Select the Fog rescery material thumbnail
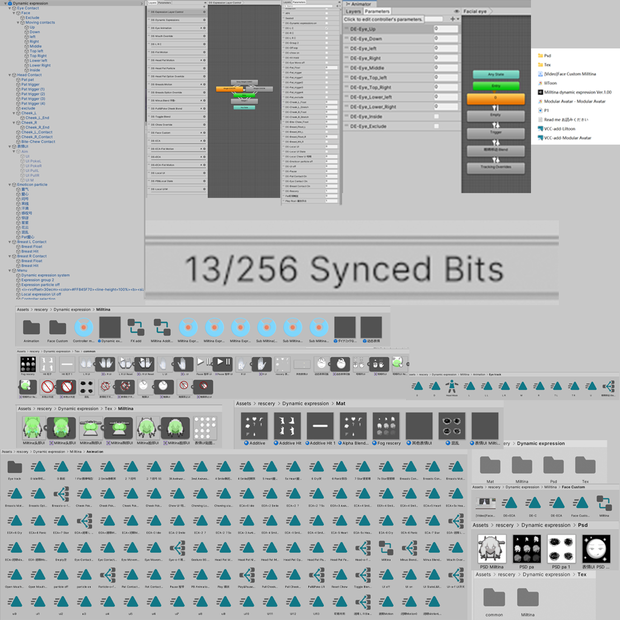Viewport: 620px width, 620px height. point(386,429)
